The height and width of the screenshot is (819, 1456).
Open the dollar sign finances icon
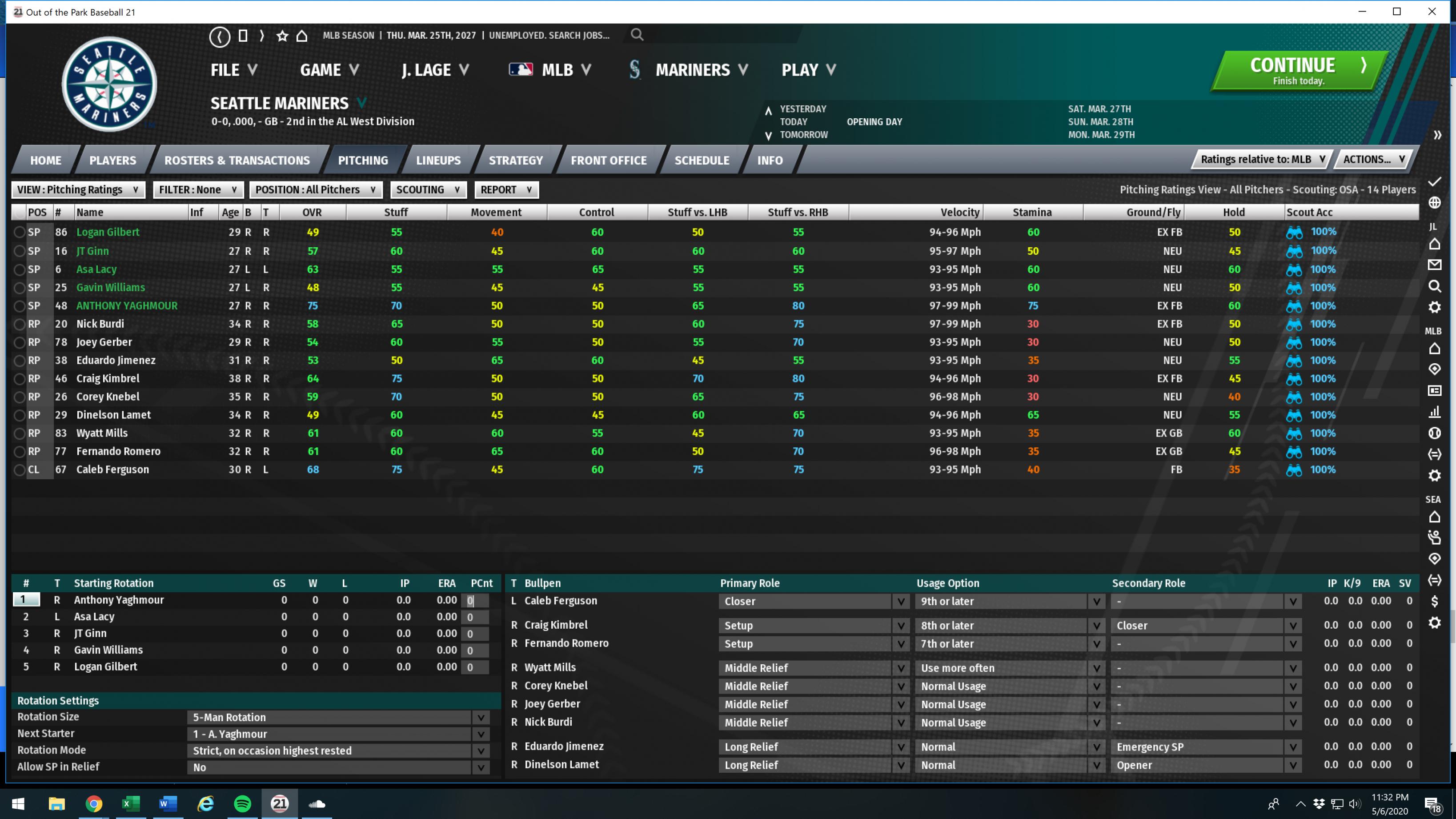(1435, 601)
